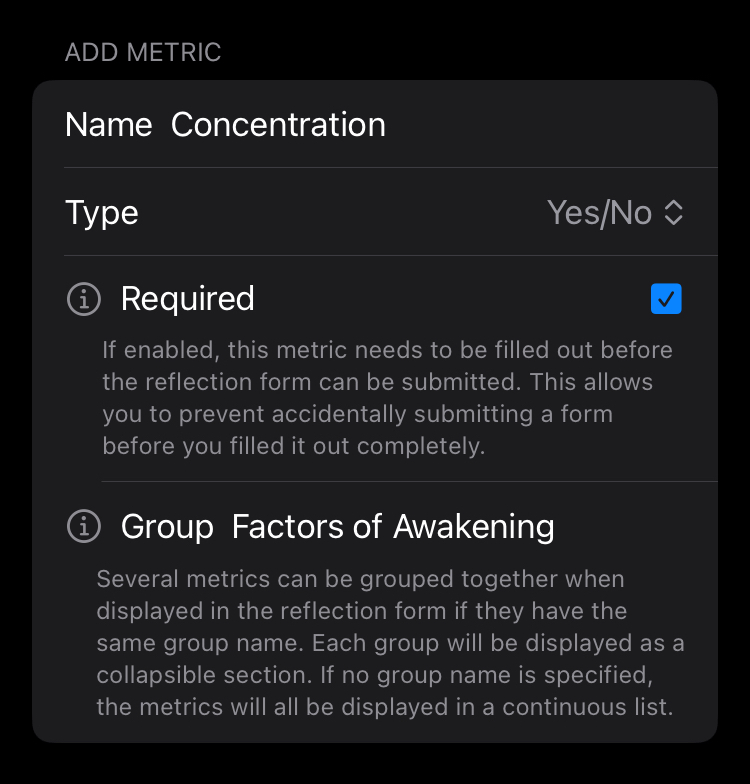The height and width of the screenshot is (784, 750).
Task: Click the up-down chevron next to Yes/No
Action: click(674, 213)
